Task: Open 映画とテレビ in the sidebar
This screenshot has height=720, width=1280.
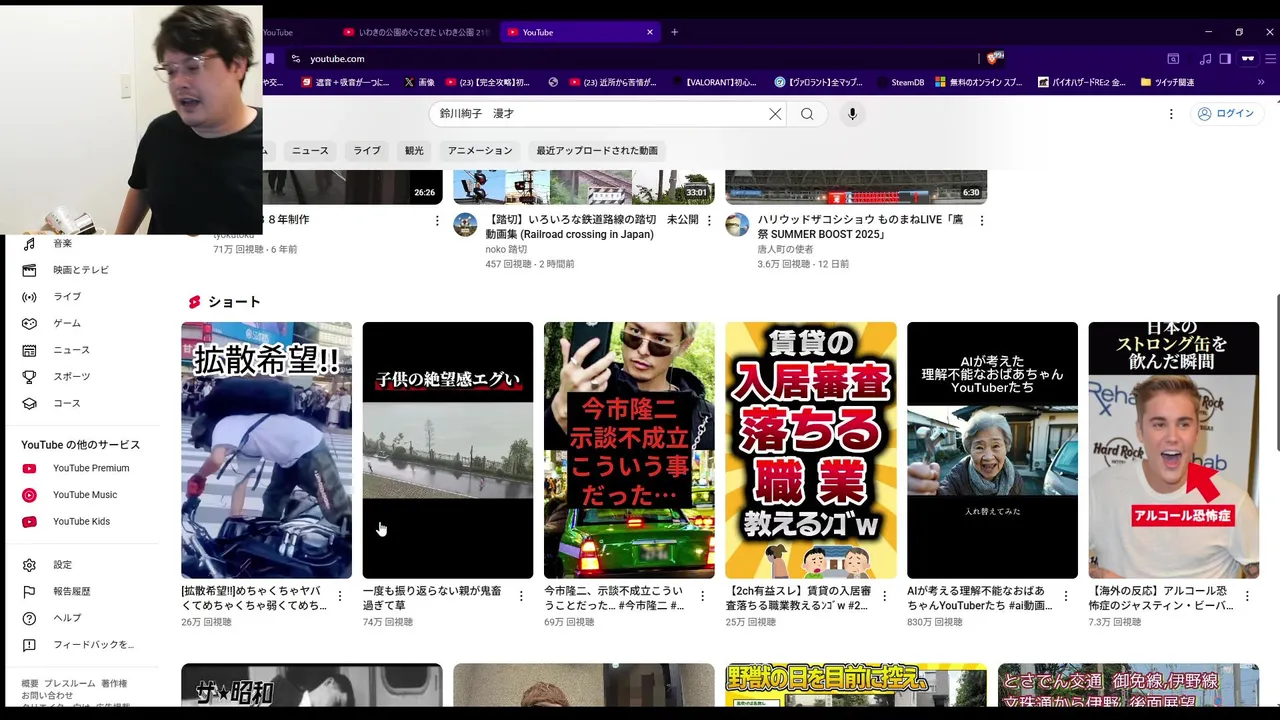Action: (82, 270)
